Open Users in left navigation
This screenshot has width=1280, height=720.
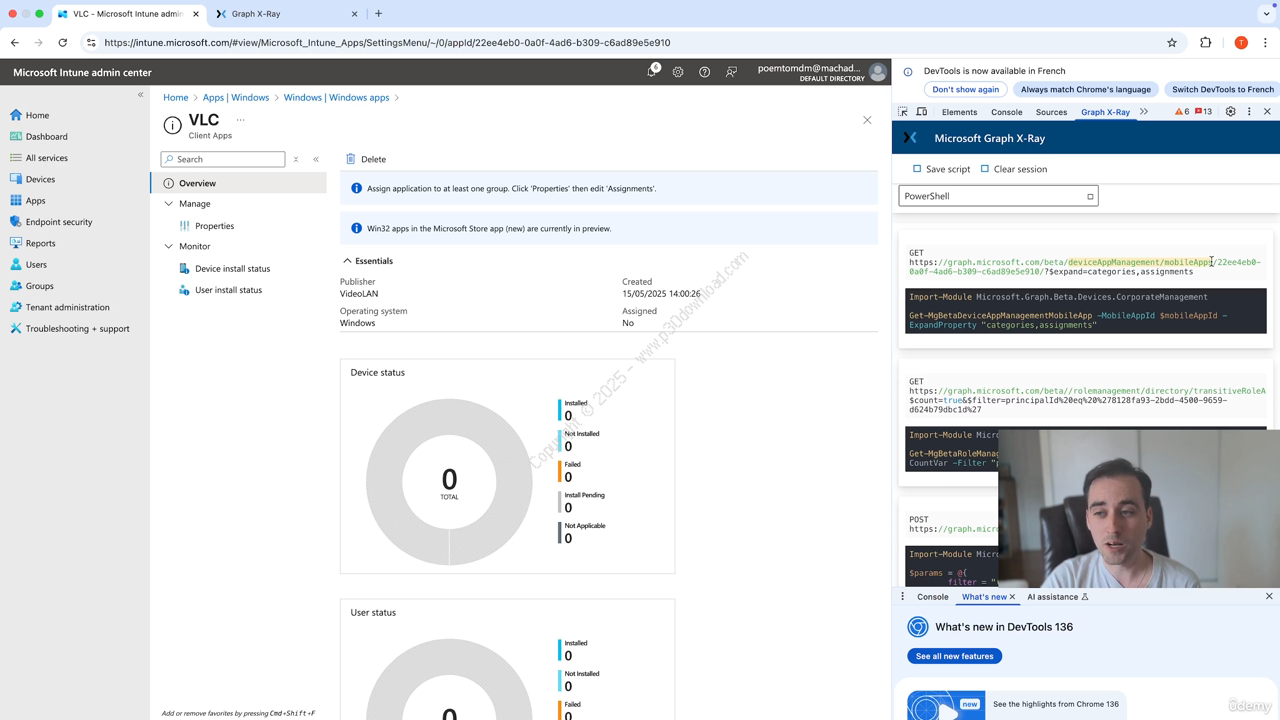click(36, 265)
